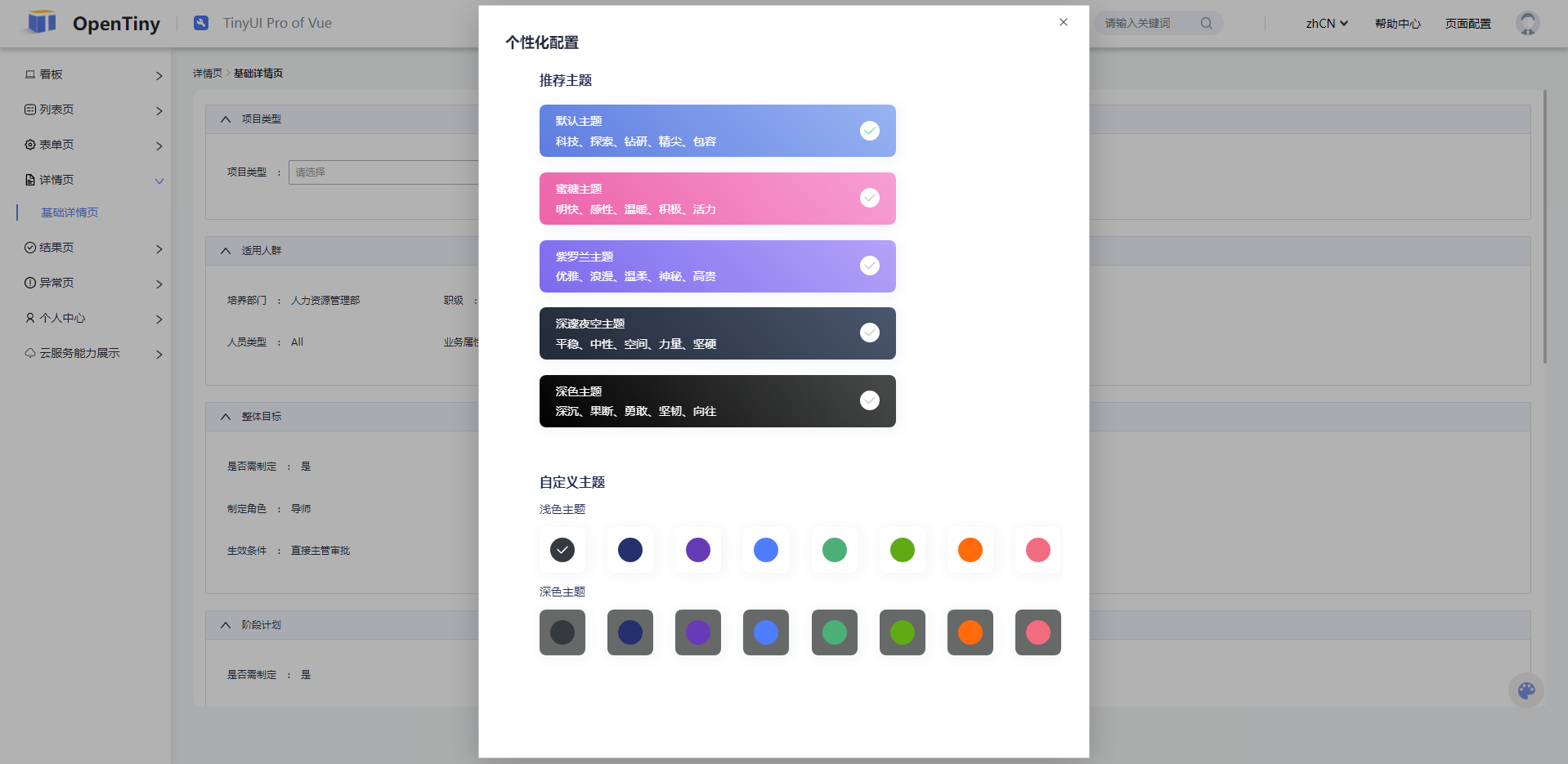Click the 异常页 warning icon

[30, 283]
